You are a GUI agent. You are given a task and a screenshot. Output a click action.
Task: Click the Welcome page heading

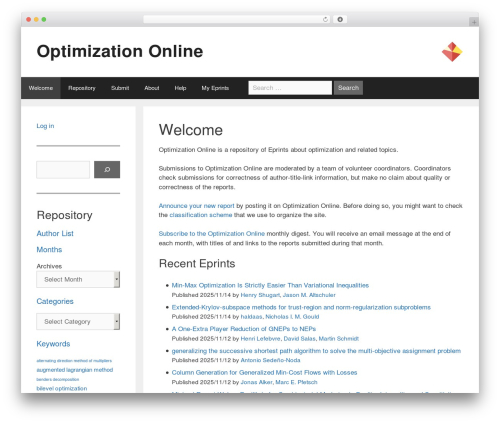(x=191, y=130)
